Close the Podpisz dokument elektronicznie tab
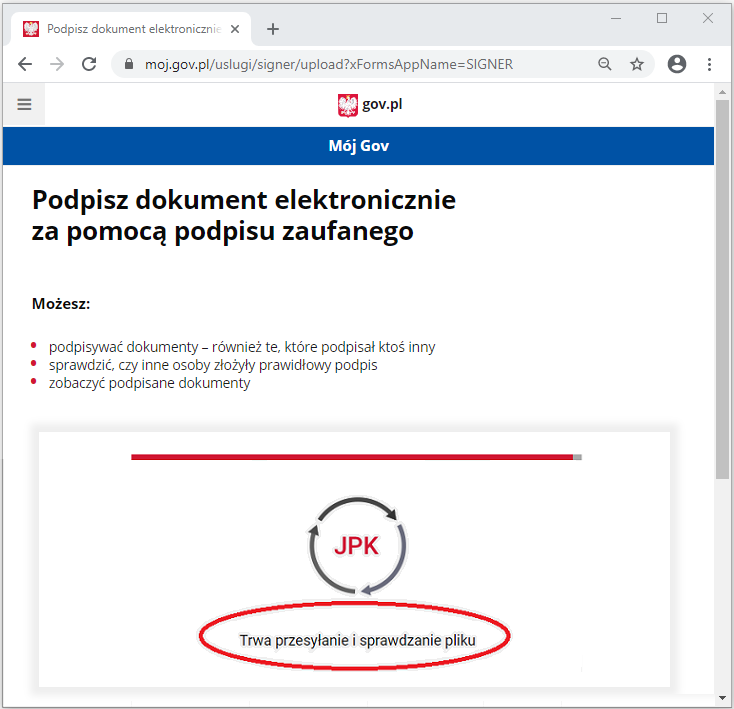This screenshot has width=734, height=709. click(235, 29)
